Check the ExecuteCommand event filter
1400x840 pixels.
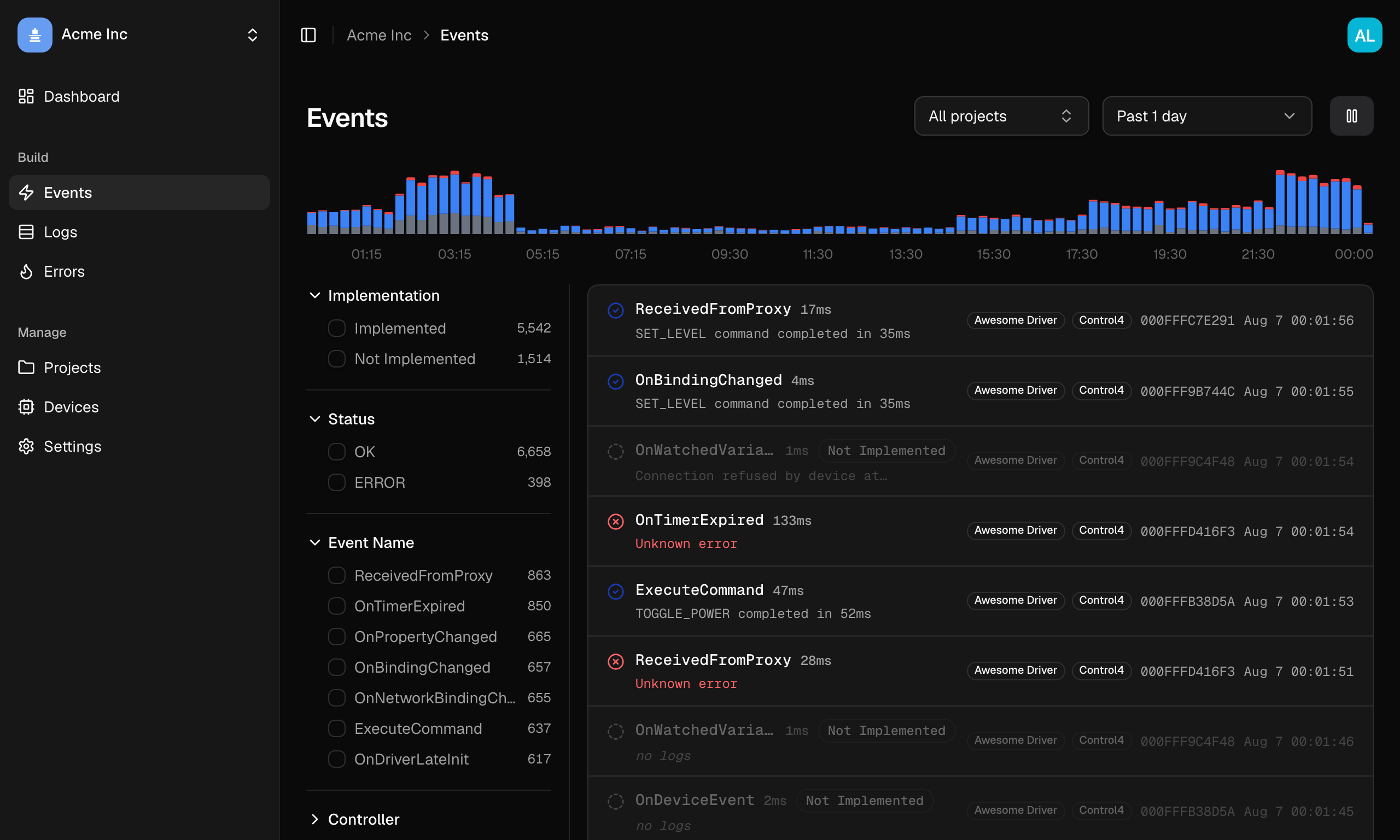point(337,728)
